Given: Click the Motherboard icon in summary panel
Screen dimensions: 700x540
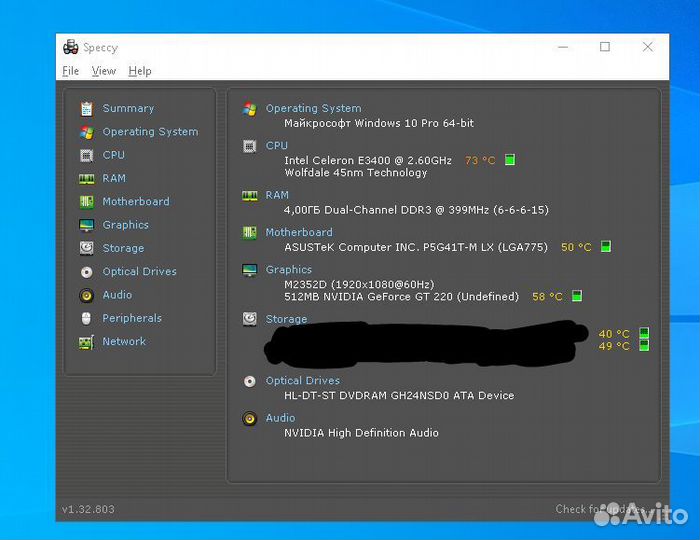Looking at the screenshot, I should 250,233.
